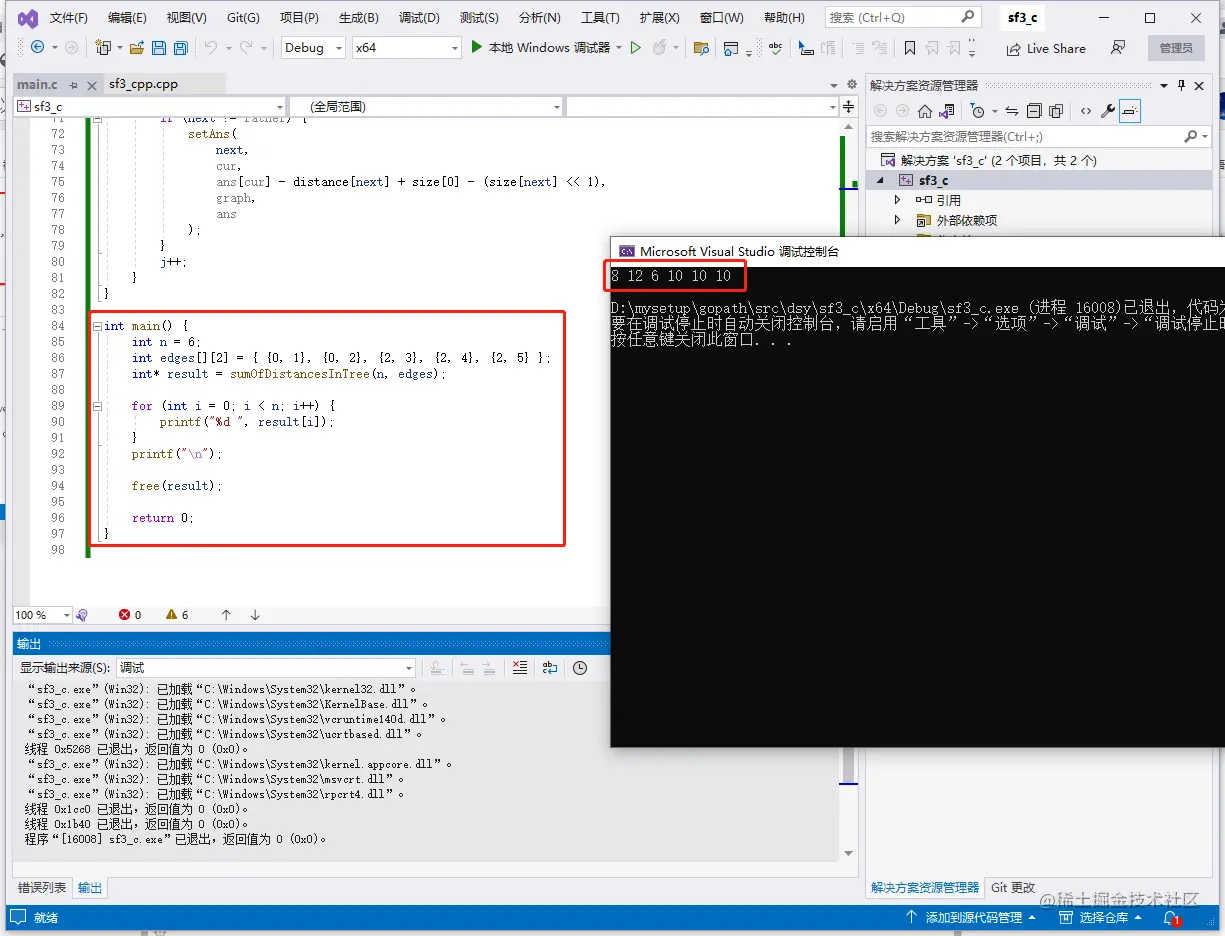Image resolution: width=1225 pixels, height=936 pixels.
Task: Switch to 错误列表 error list tab
Action: tap(42, 887)
